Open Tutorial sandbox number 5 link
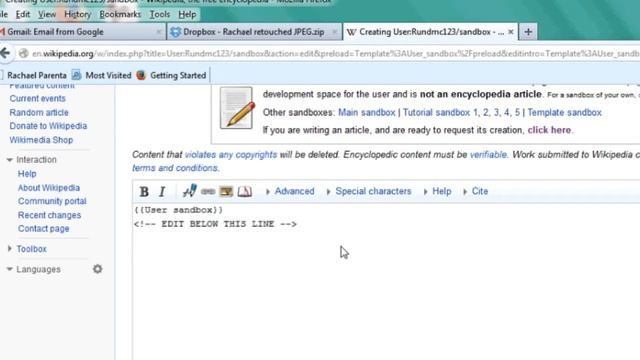This screenshot has width=640, height=360. (x=517, y=112)
